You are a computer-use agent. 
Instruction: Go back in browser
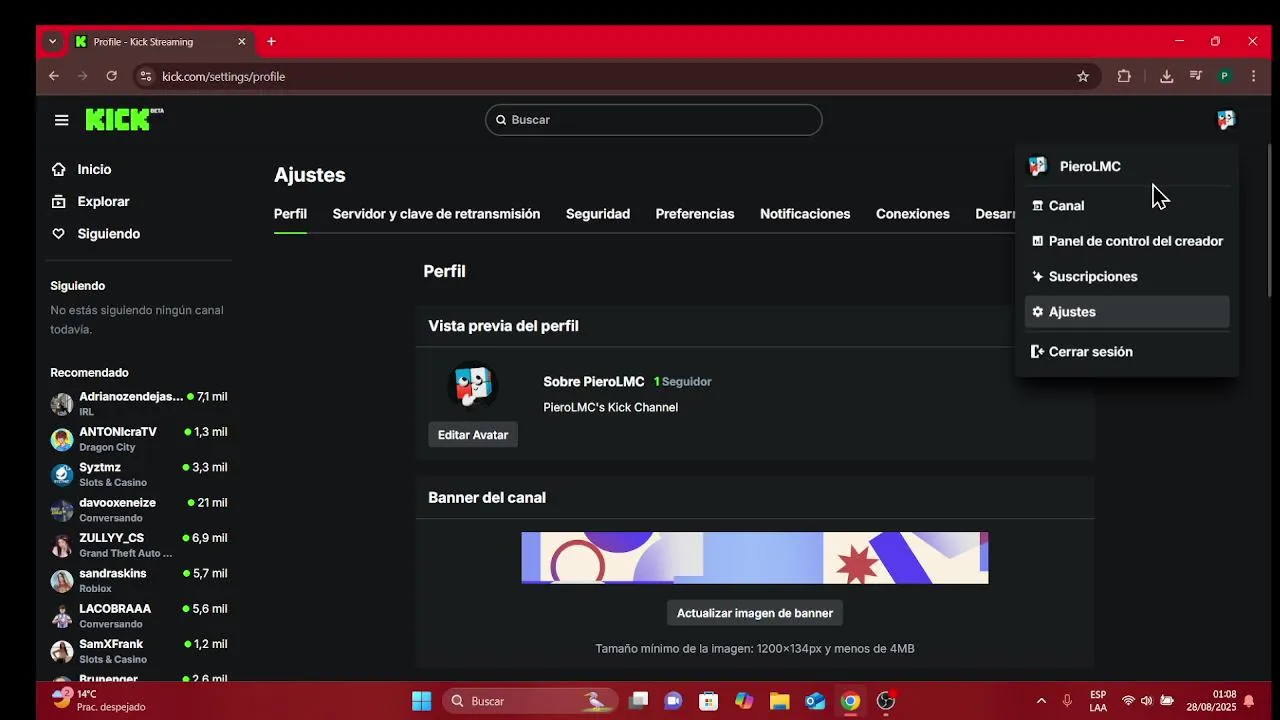tap(54, 76)
